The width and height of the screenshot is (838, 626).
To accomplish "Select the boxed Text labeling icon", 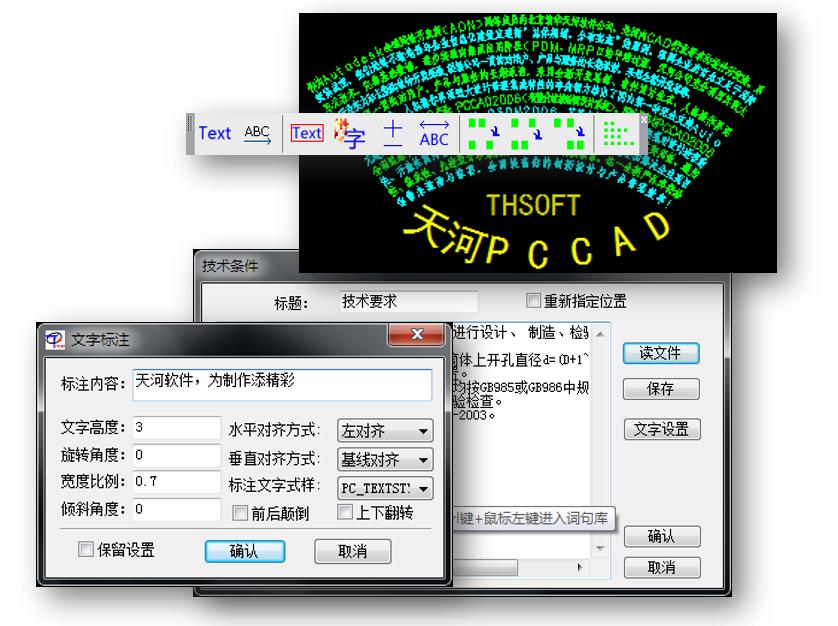I will [308, 133].
